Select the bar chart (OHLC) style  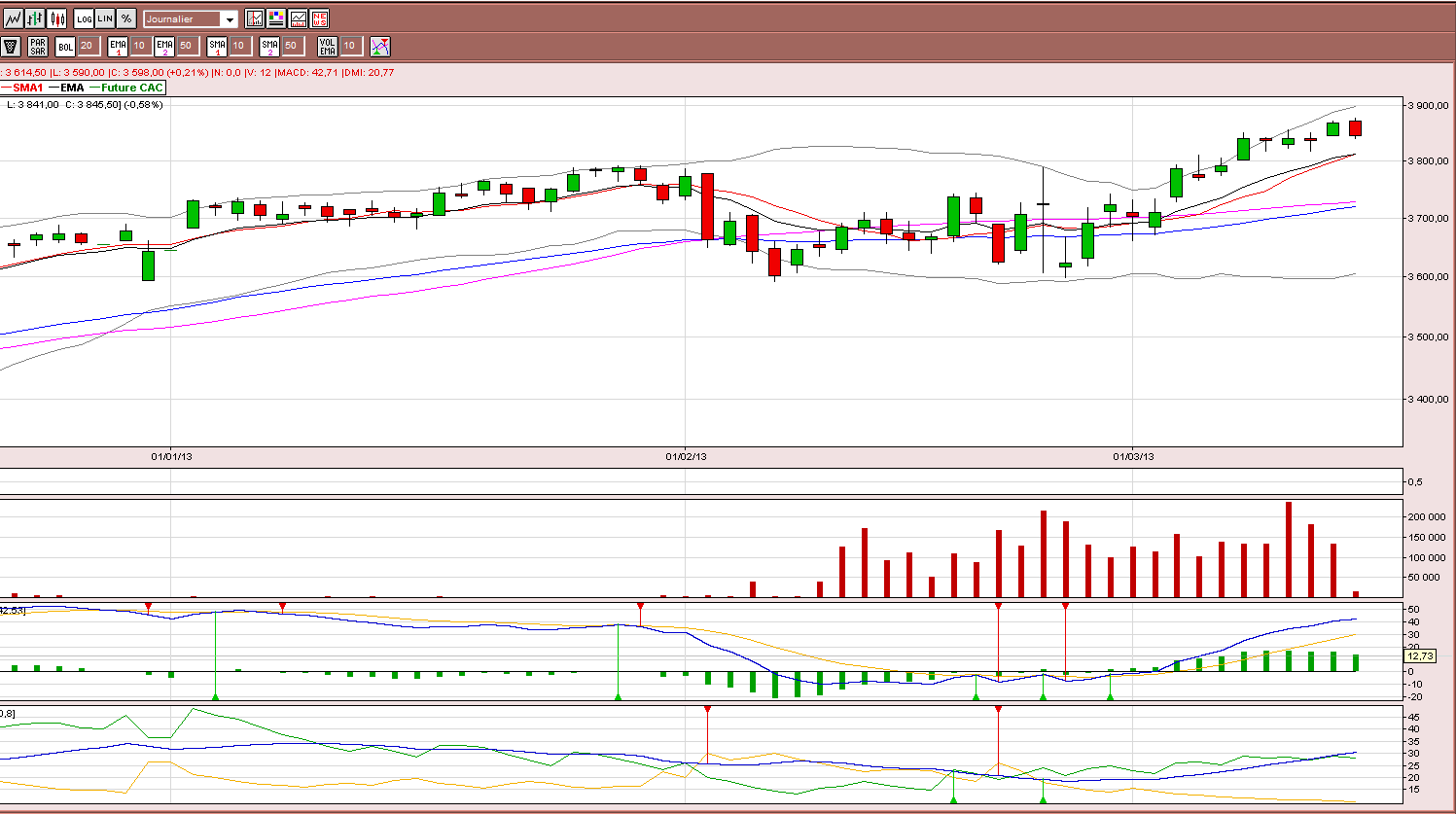coord(35,18)
